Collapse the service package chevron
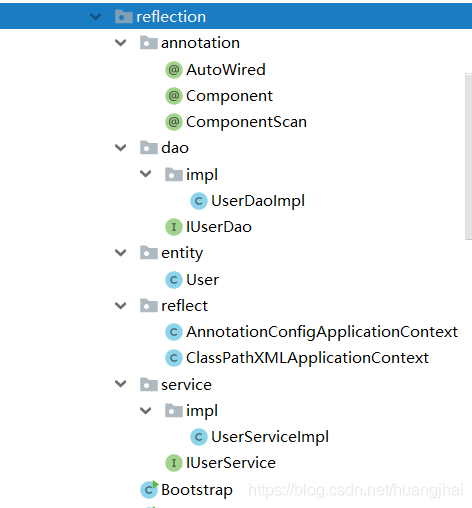The width and height of the screenshot is (472, 508). click(x=120, y=384)
